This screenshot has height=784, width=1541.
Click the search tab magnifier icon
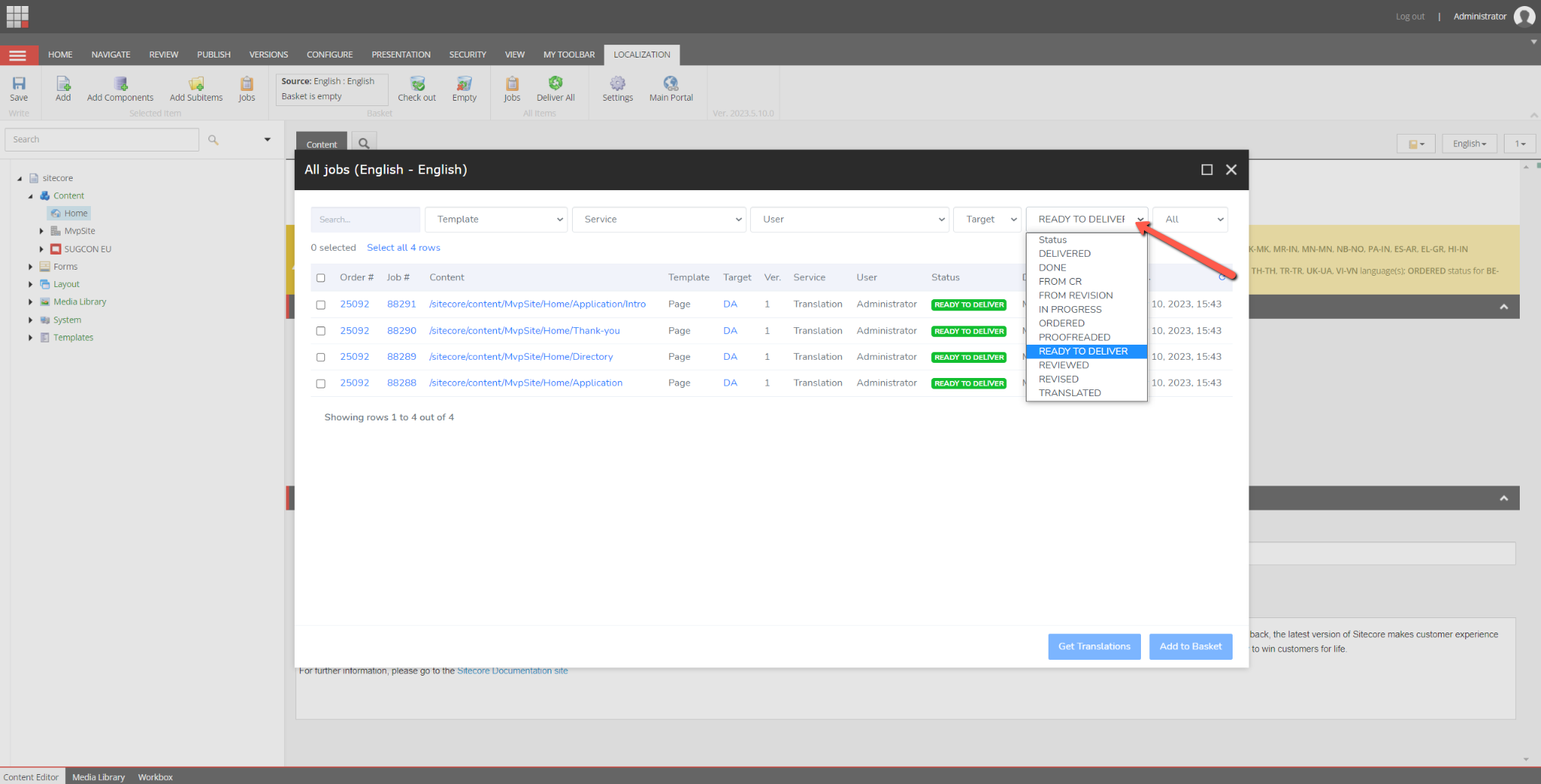click(x=364, y=143)
